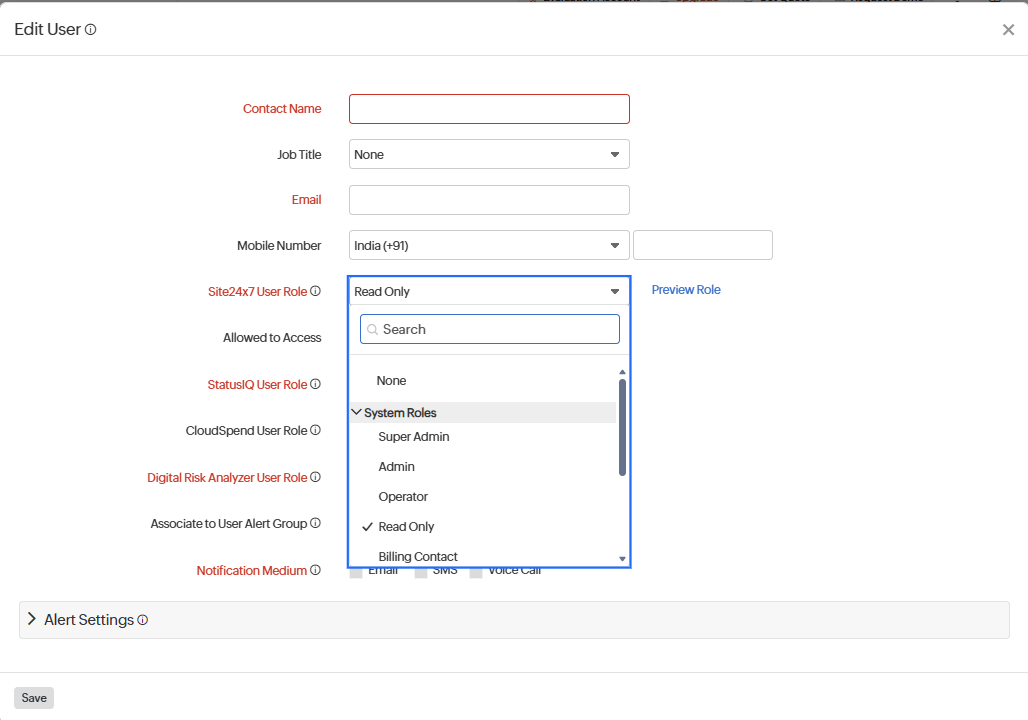Click info icon beside Digital Risk Analyzer User Role
The height and width of the screenshot is (720, 1028).
point(315,477)
